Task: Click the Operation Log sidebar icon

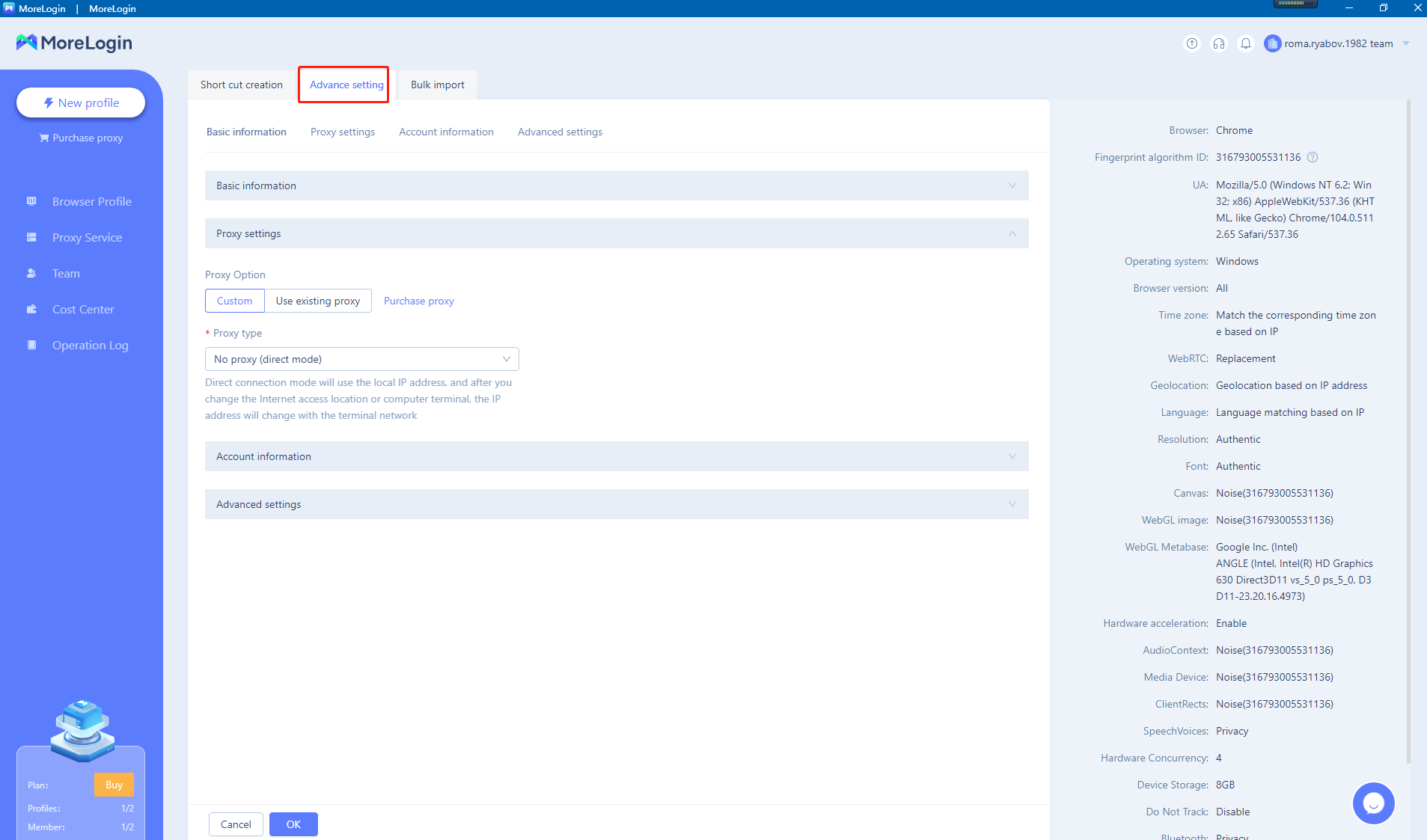Action: (x=31, y=345)
